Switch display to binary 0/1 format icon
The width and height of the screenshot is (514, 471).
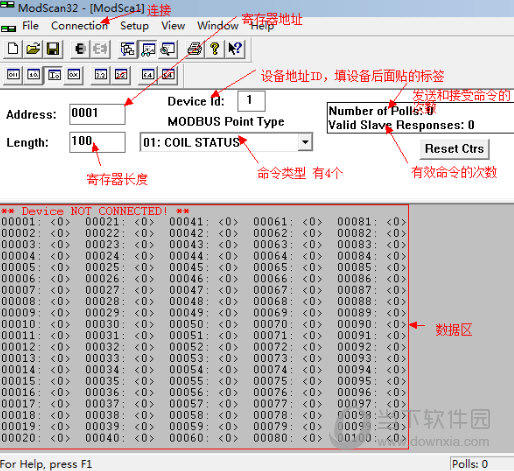13,75
